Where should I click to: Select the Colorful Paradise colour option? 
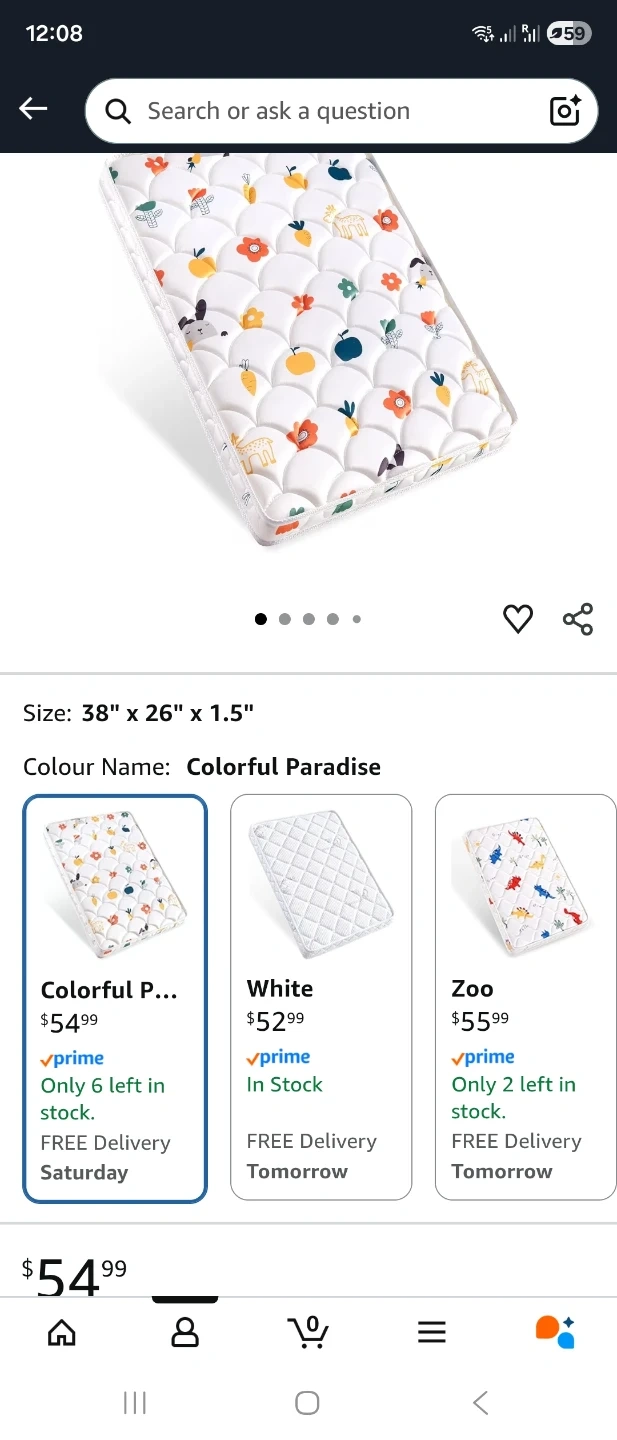pos(115,998)
